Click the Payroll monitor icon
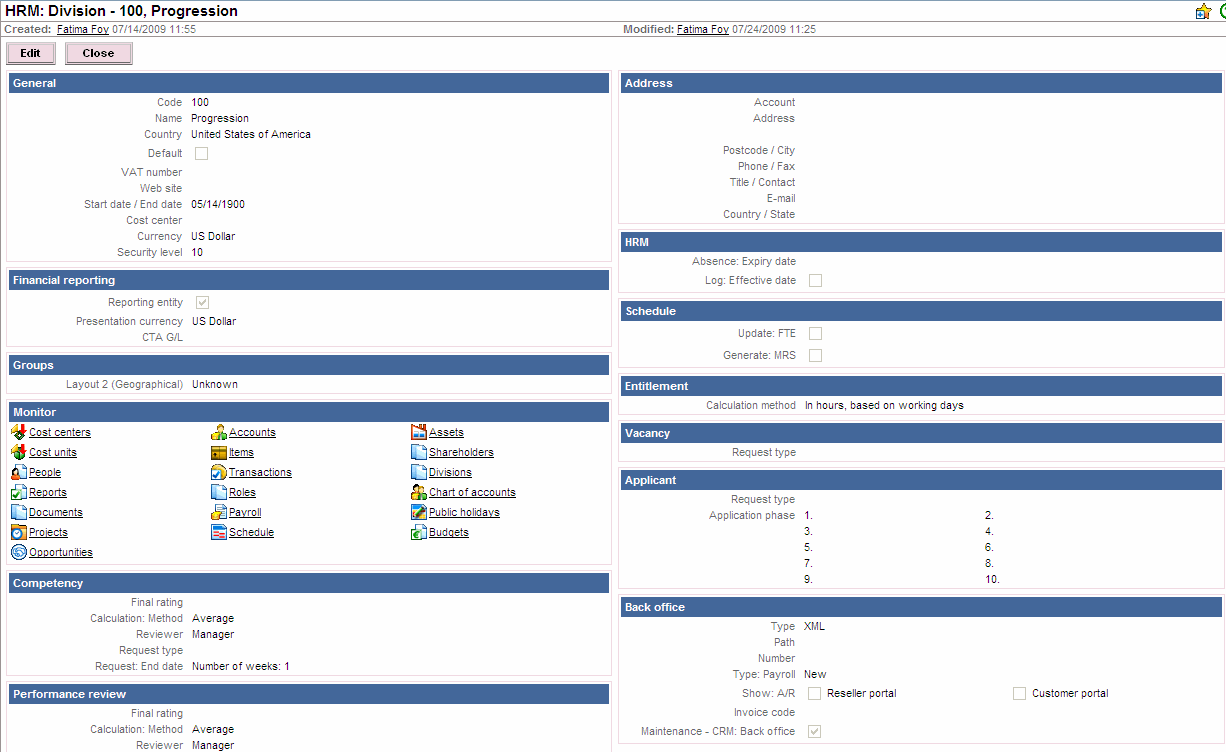The width and height of the screenshot is (1226, 752). [219, 512]
